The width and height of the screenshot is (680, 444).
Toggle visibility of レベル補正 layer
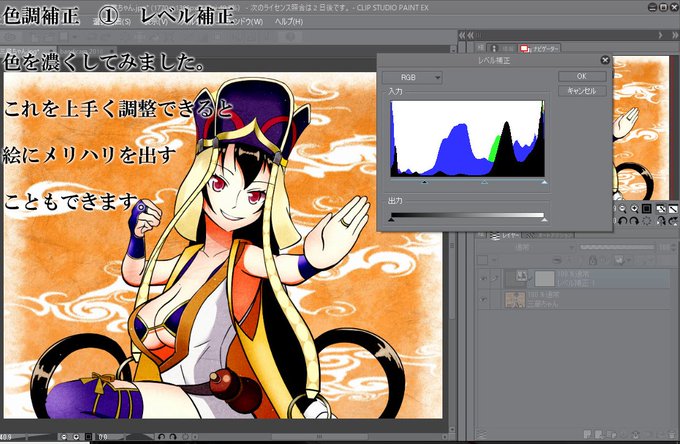[x=483, y=279]
